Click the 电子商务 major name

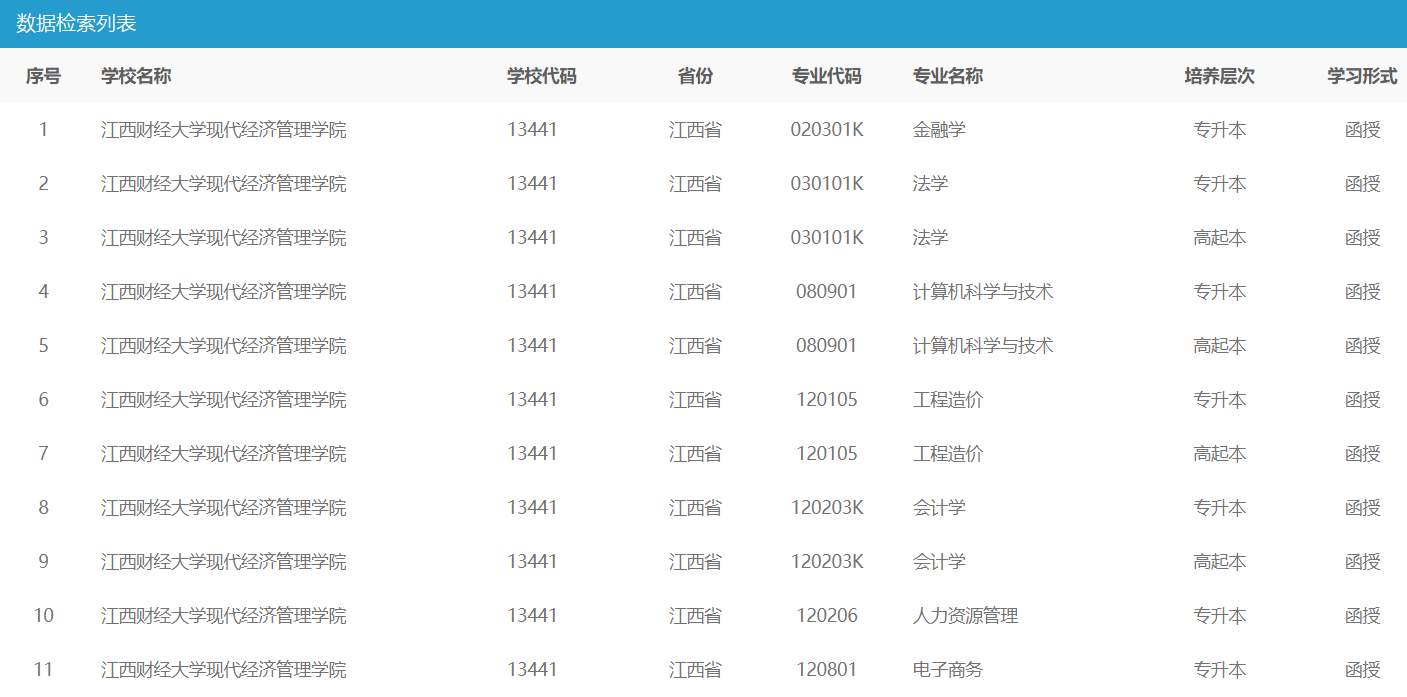coord(948,670)
